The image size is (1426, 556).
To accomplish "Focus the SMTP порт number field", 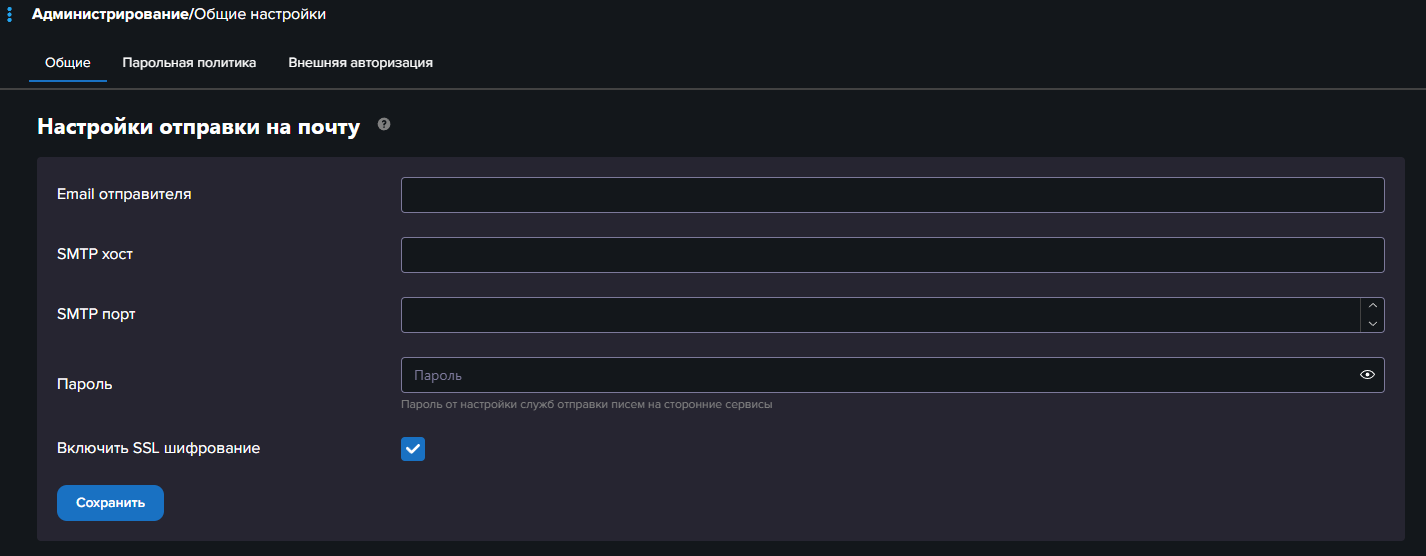I will [x=880, y=315].
